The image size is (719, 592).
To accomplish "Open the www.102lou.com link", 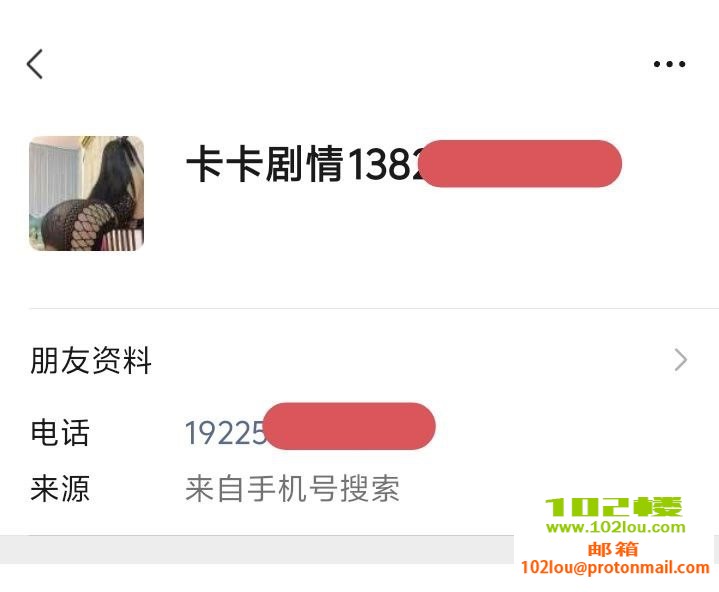I will (x=616, y=527).
